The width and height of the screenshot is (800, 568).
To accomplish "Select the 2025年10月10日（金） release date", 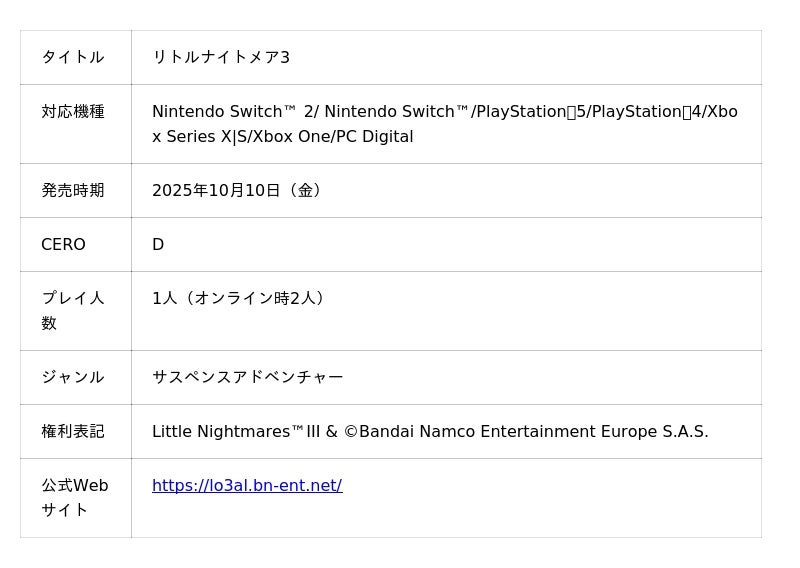I will tap(238, 190).
